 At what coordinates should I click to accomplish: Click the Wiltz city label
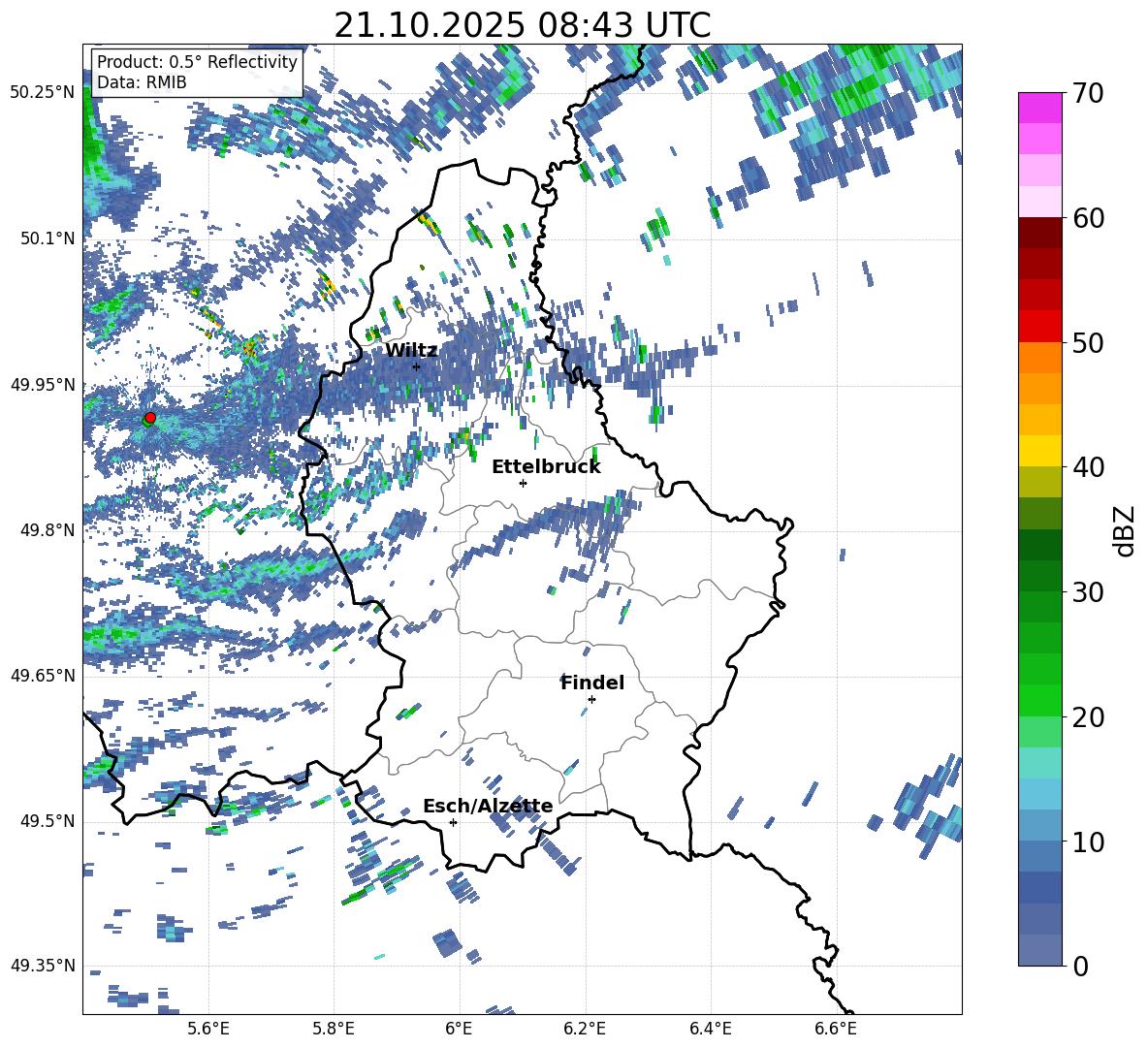click(x=411, y=350)
